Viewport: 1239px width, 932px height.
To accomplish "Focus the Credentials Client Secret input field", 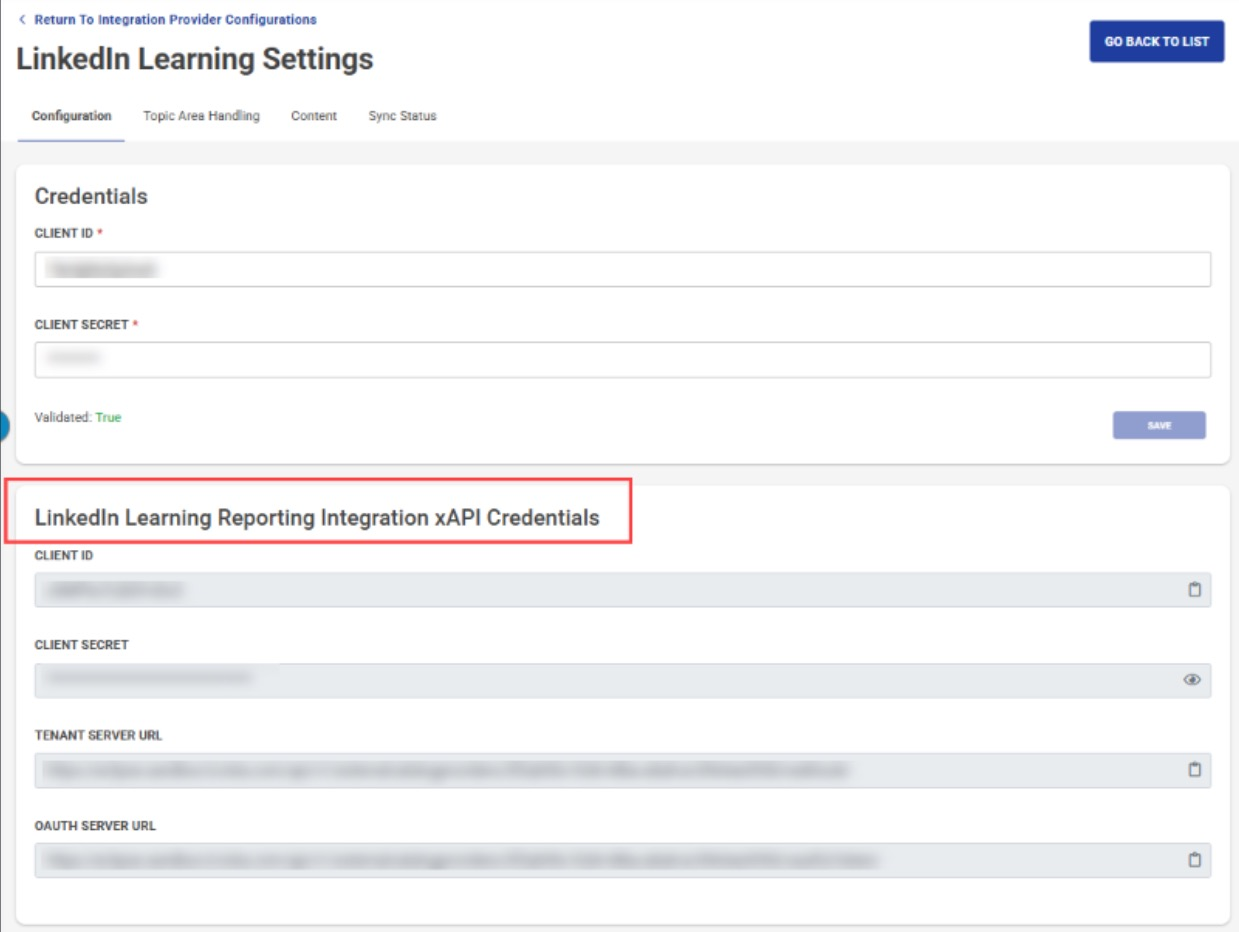I will [x=623, y=360].
